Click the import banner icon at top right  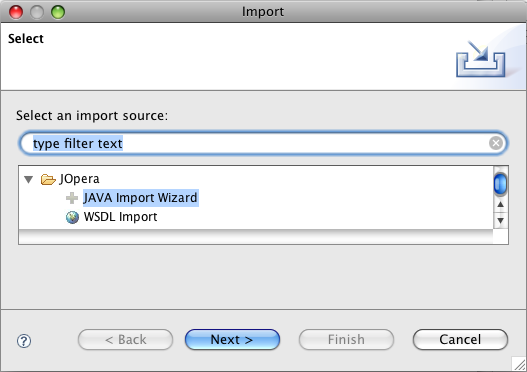tap(481, 59)
